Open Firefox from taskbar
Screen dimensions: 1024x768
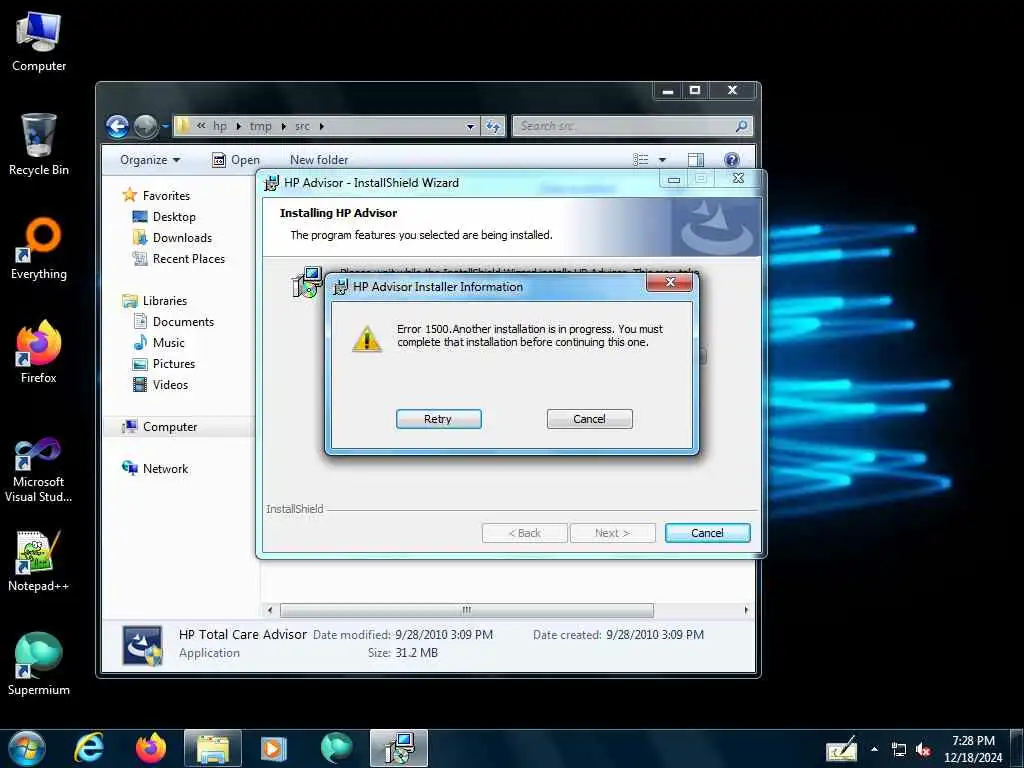click(x=151, y=748)
